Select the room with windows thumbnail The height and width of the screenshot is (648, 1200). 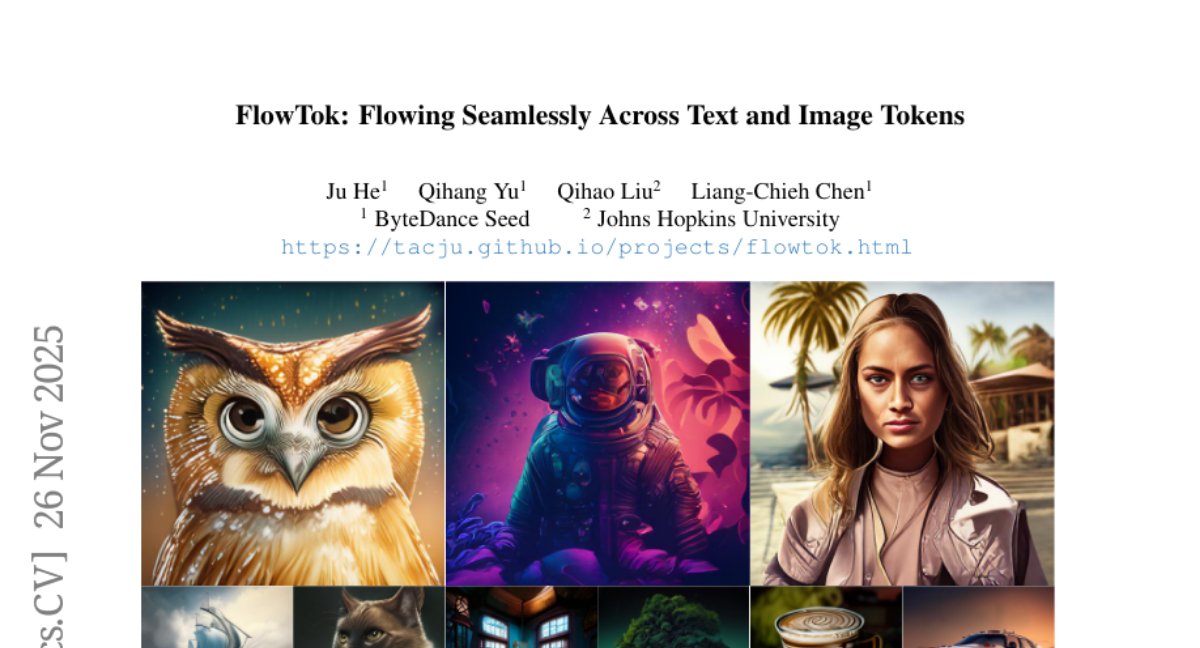[522, 617]
